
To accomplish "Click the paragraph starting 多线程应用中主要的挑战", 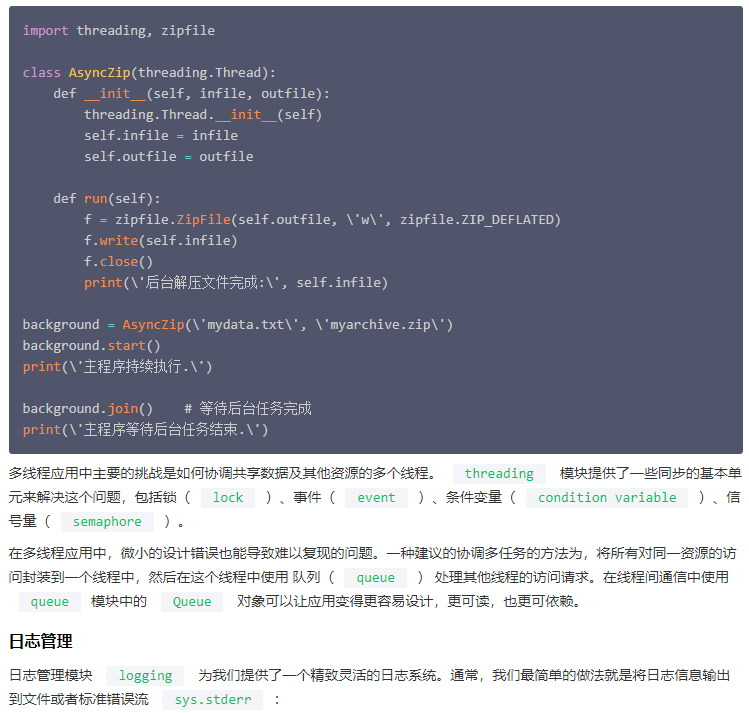I will click(375, 498).
